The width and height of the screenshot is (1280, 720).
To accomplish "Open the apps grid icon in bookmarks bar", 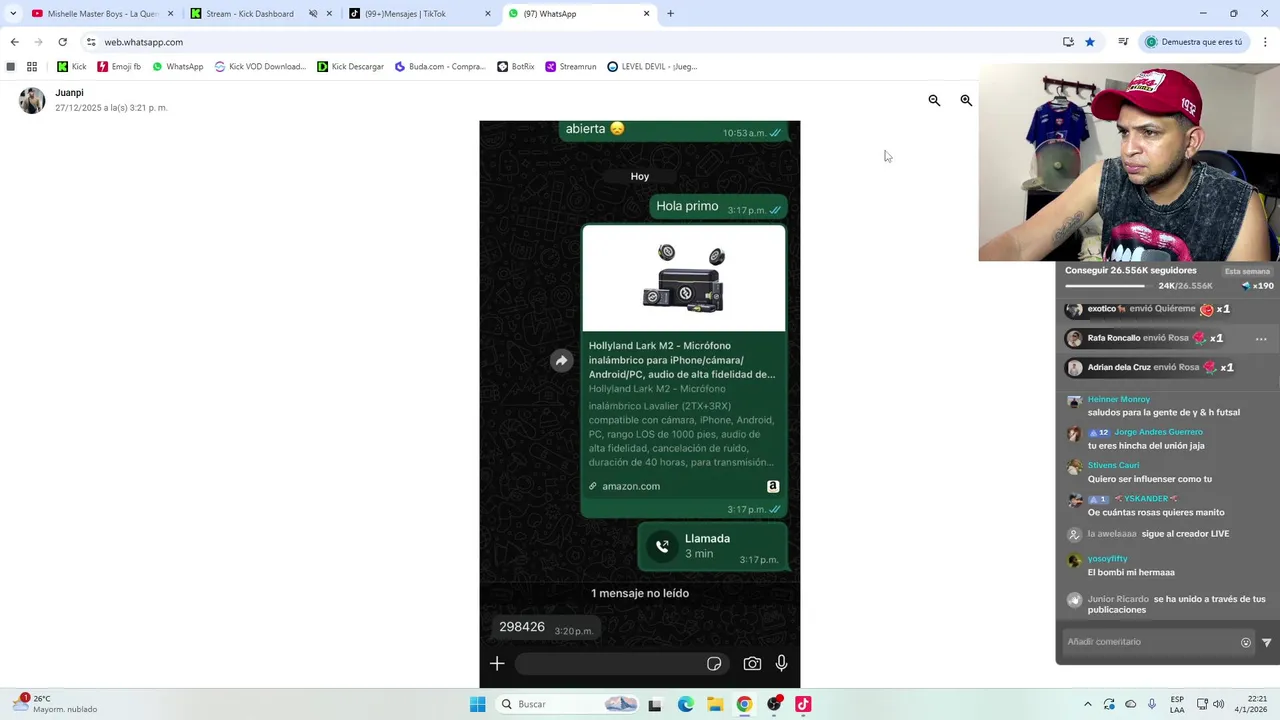I will pyautogui.click(x=32, y=67).
